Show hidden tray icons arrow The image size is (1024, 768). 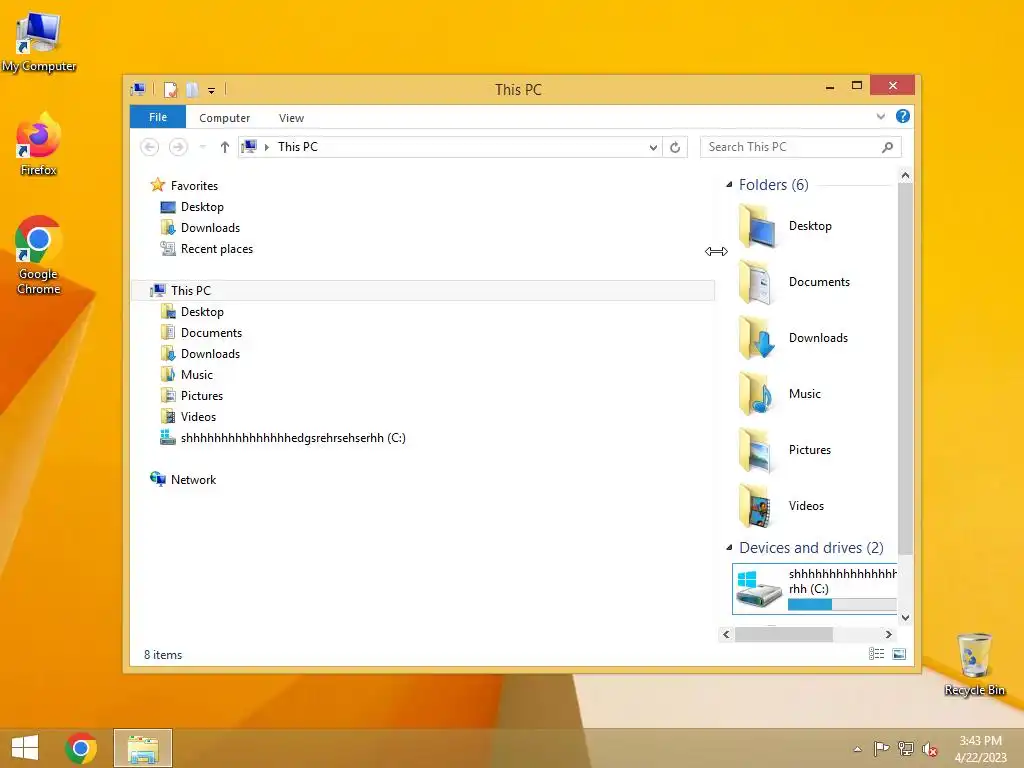pyautogui.click(x=857, y=749)
